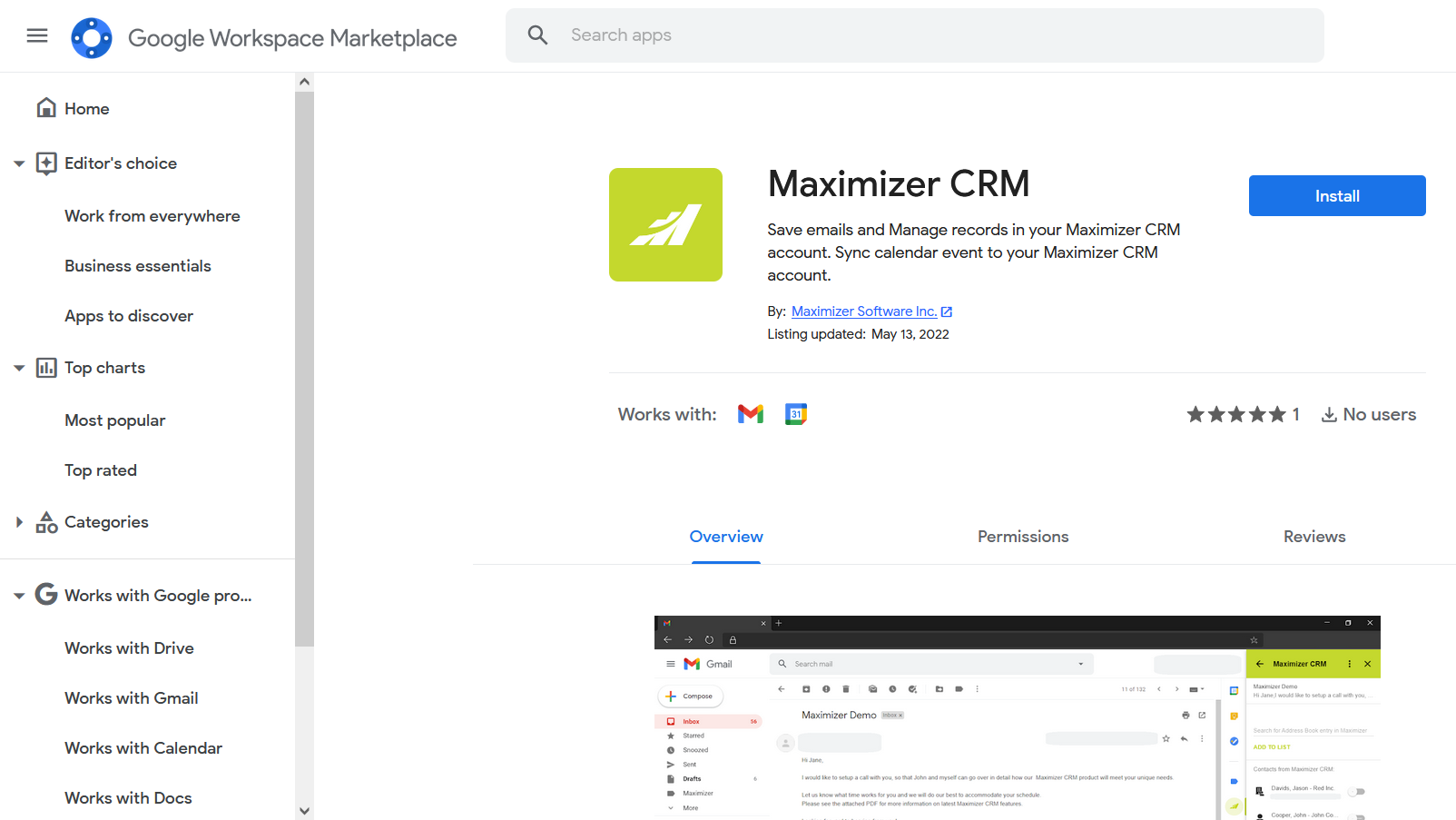Click the Top charts bar-chart icon

pyautogui.click(x=46, y=368)
